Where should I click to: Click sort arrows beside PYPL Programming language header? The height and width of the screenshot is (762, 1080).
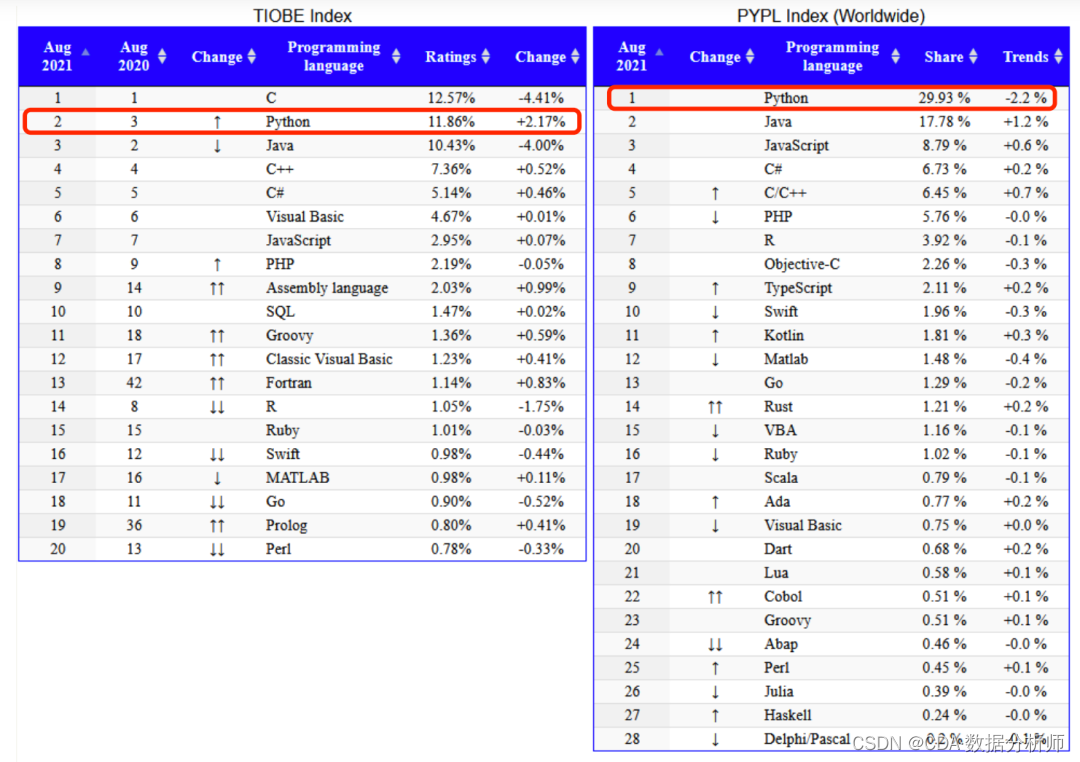pyautogui.click(x=895, y=56)
